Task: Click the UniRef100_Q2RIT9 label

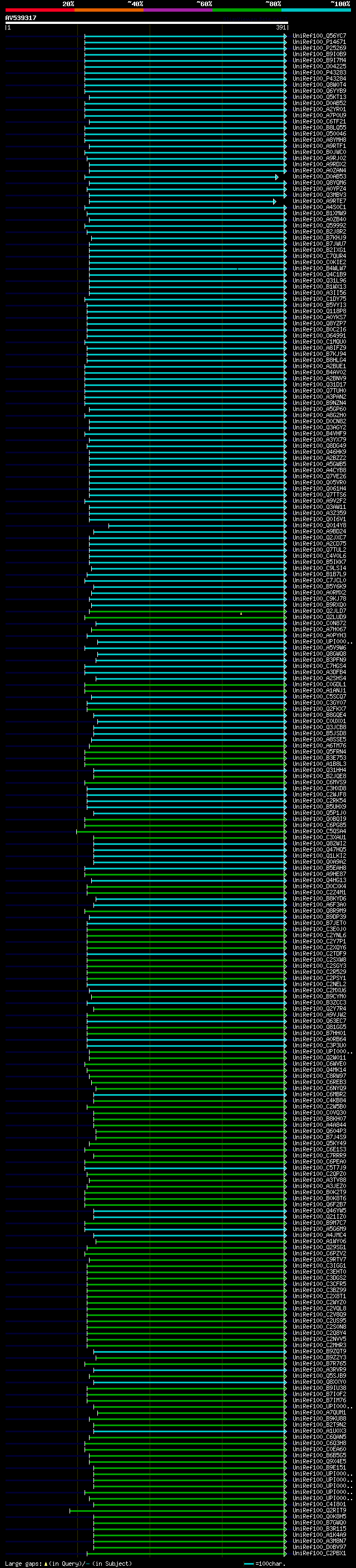Action: [319, 1510]
